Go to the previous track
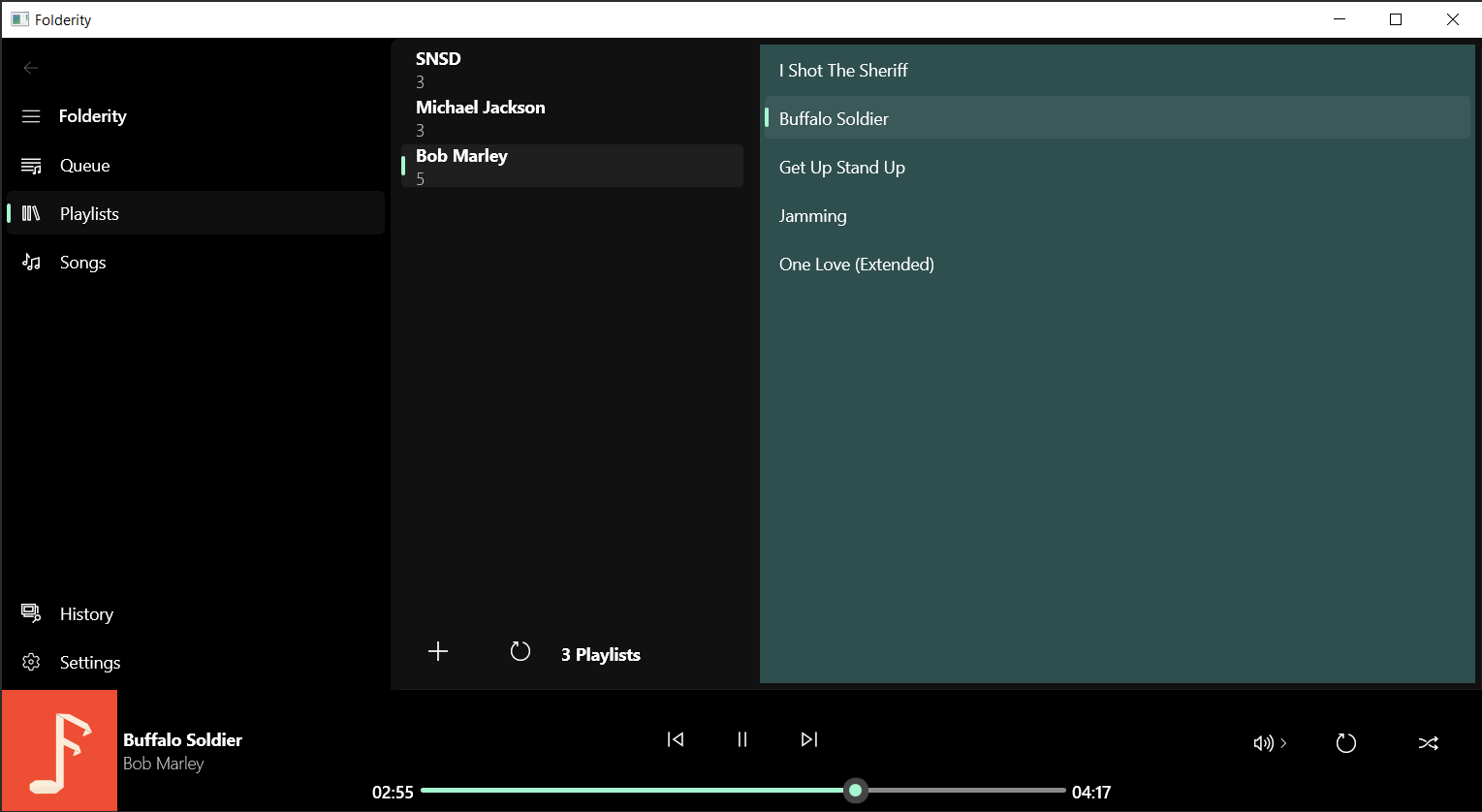 click(x=675, y=738)
